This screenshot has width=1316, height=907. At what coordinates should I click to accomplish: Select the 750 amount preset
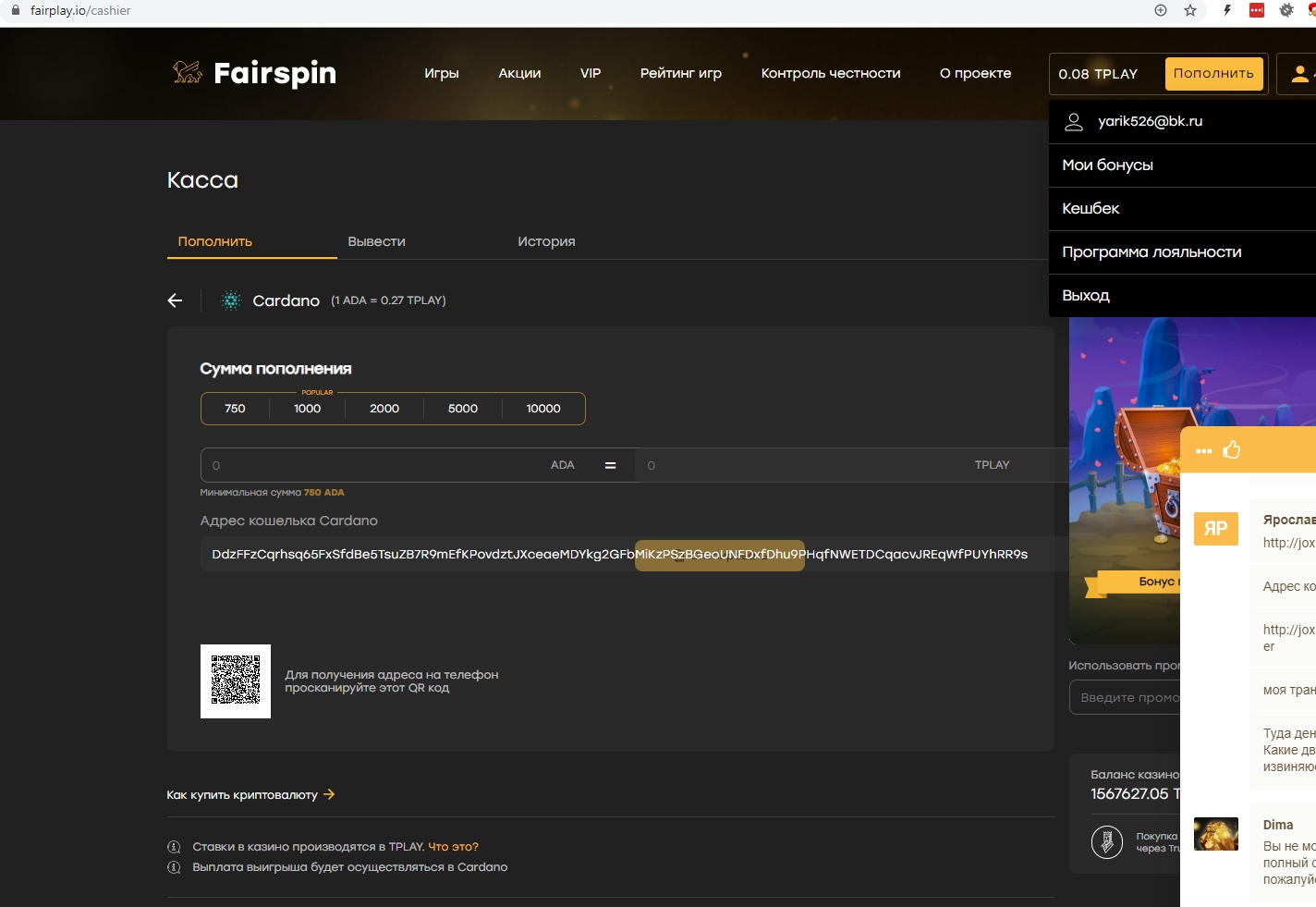tap(235, 409)
